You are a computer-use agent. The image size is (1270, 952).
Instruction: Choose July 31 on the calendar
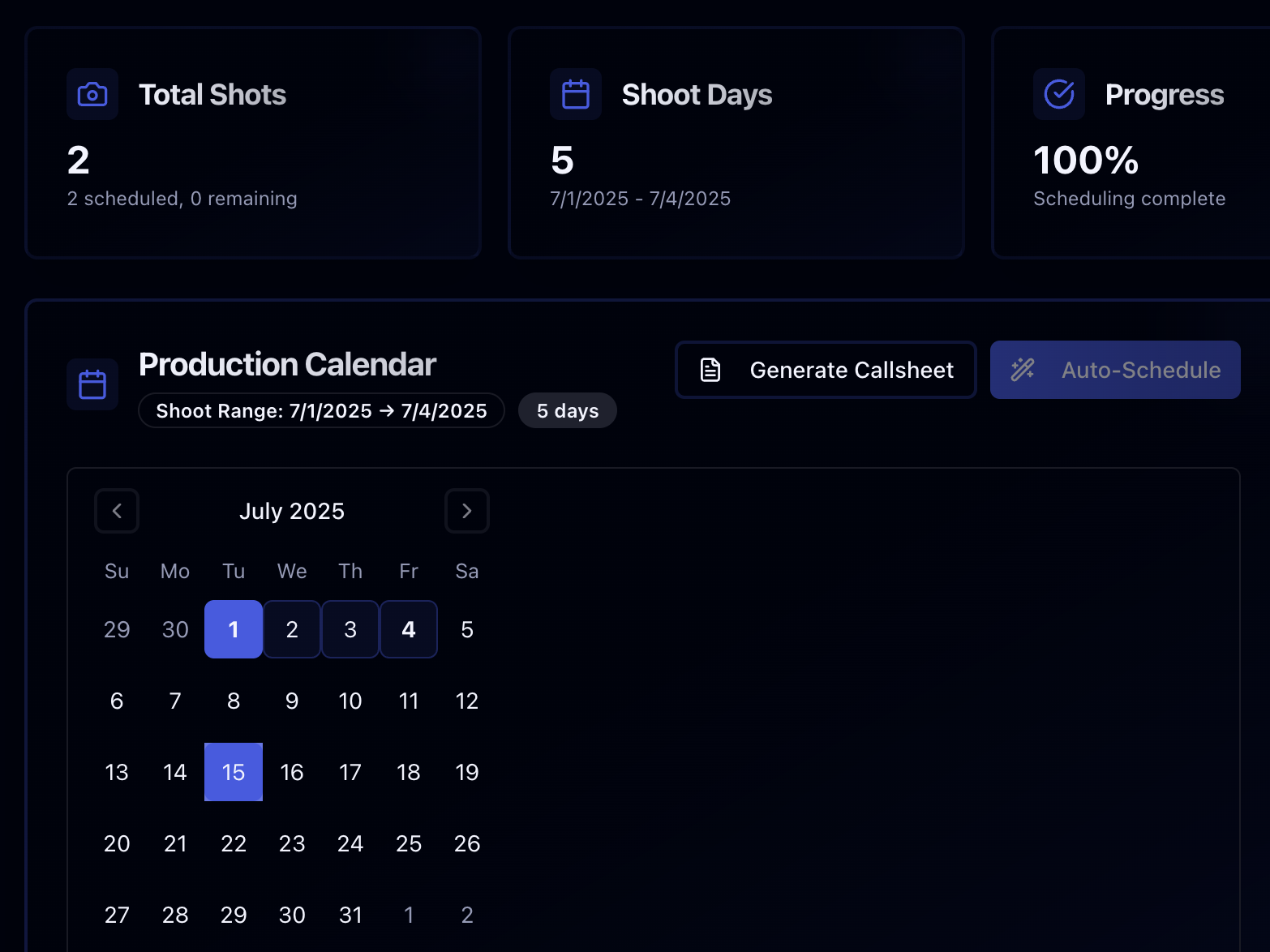click(x=350, y=915)
